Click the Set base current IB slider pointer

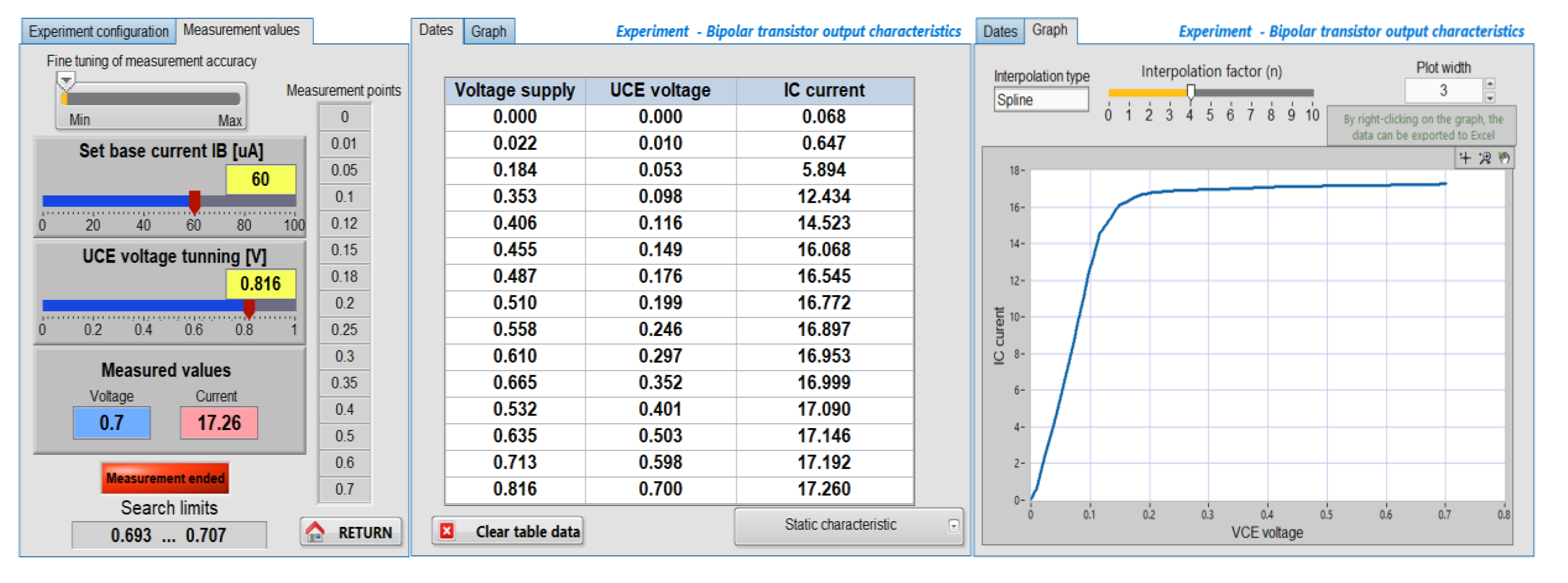(x=195, y=201)
